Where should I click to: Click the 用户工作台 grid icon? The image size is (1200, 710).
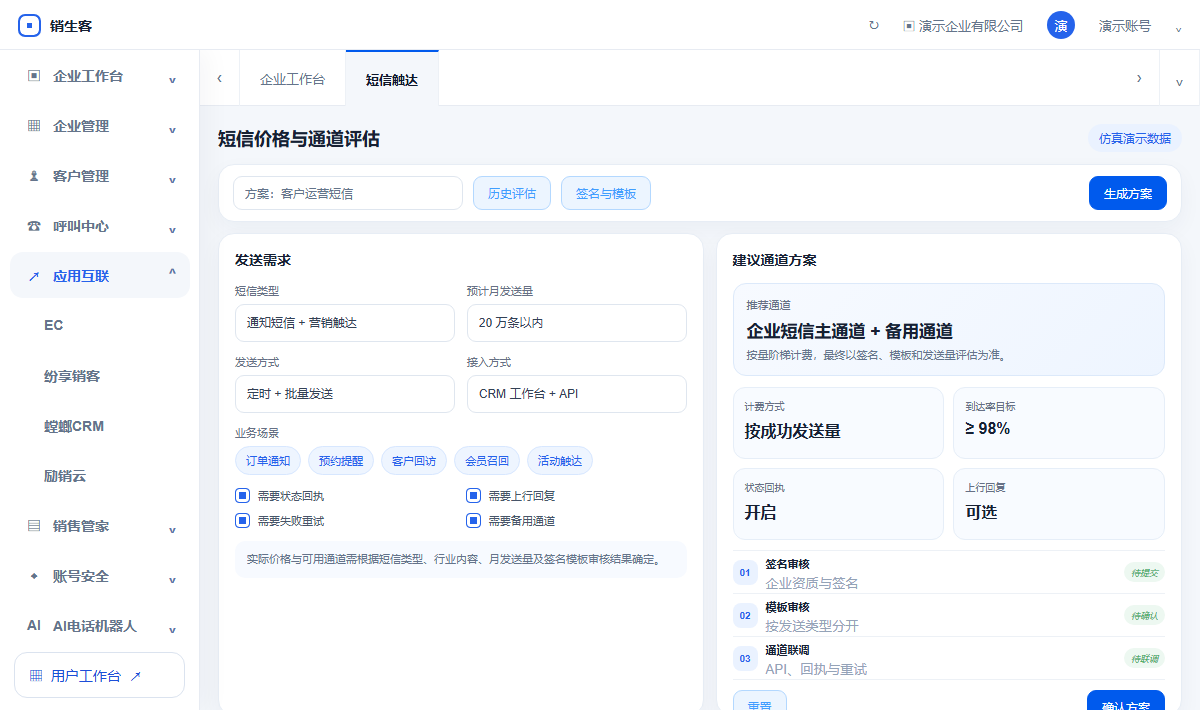pyautogui.click(x=36, y=676)
